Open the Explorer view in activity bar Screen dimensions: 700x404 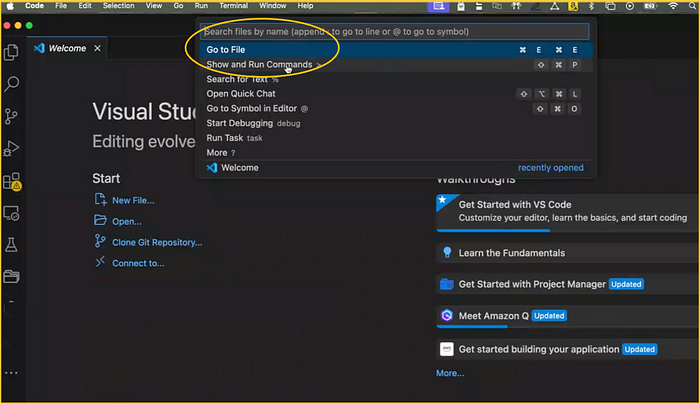[12, 50]
